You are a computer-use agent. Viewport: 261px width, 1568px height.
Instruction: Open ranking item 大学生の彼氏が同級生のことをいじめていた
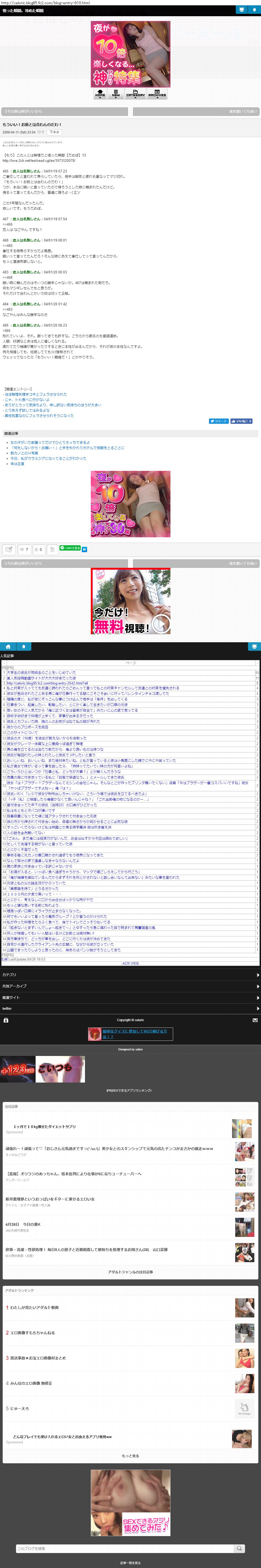(41, 673)
